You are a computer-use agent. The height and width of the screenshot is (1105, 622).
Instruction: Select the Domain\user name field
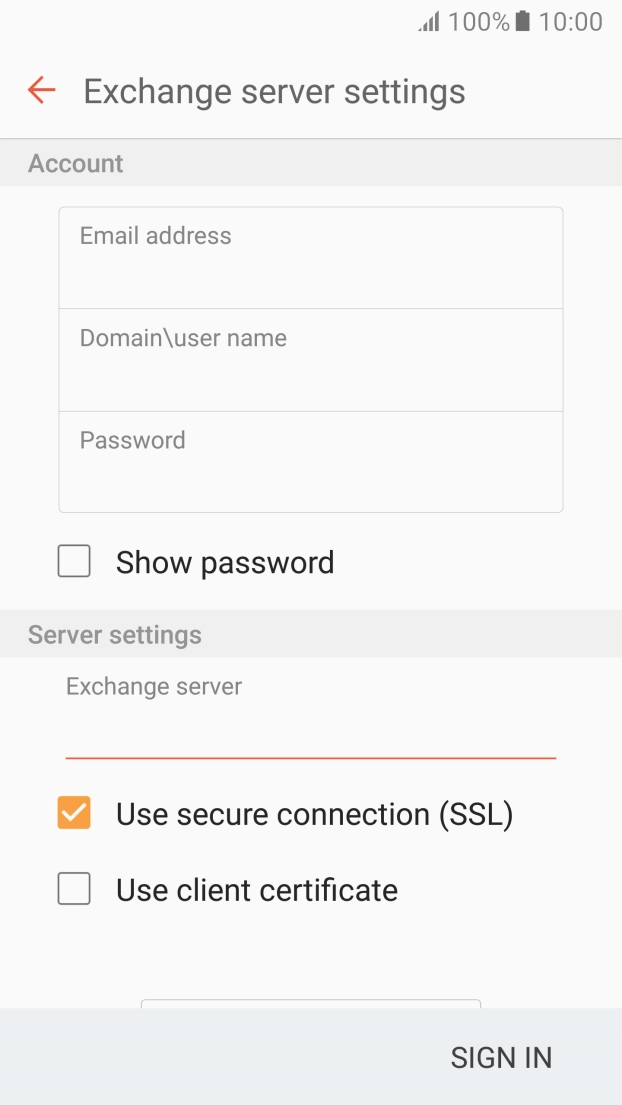(310, 359)
